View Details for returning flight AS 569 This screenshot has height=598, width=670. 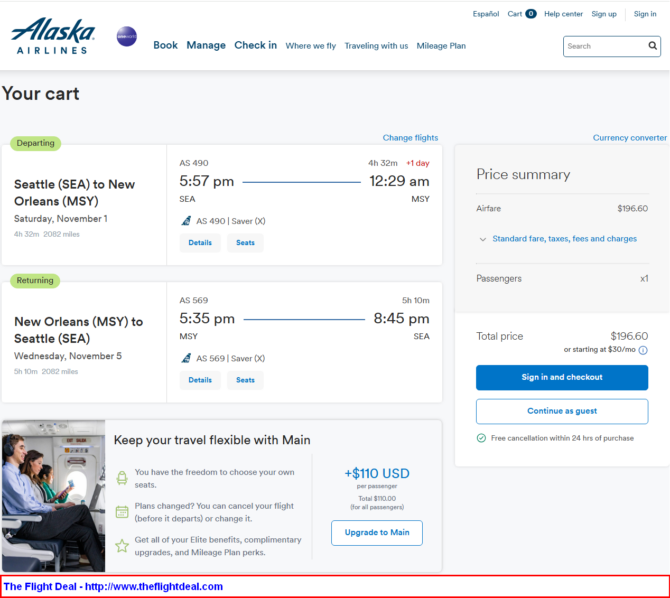tap(200, 380)
